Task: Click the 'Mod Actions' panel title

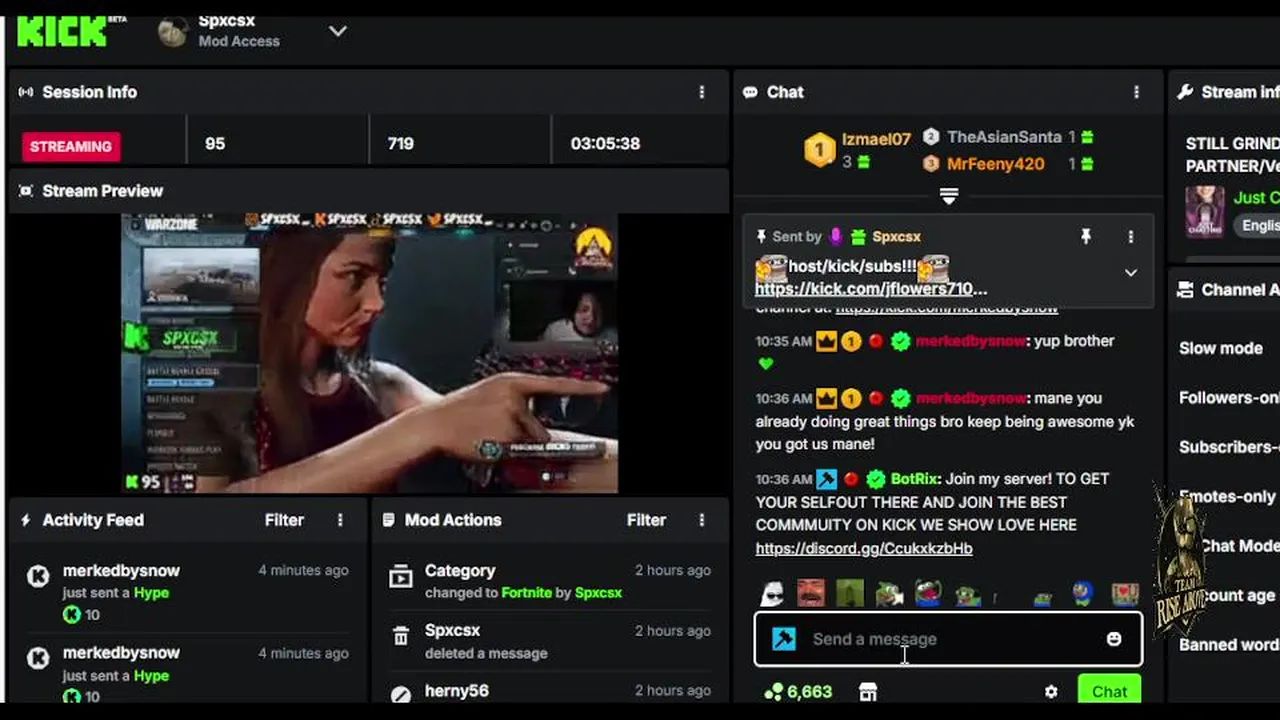Action: (453, 520)
